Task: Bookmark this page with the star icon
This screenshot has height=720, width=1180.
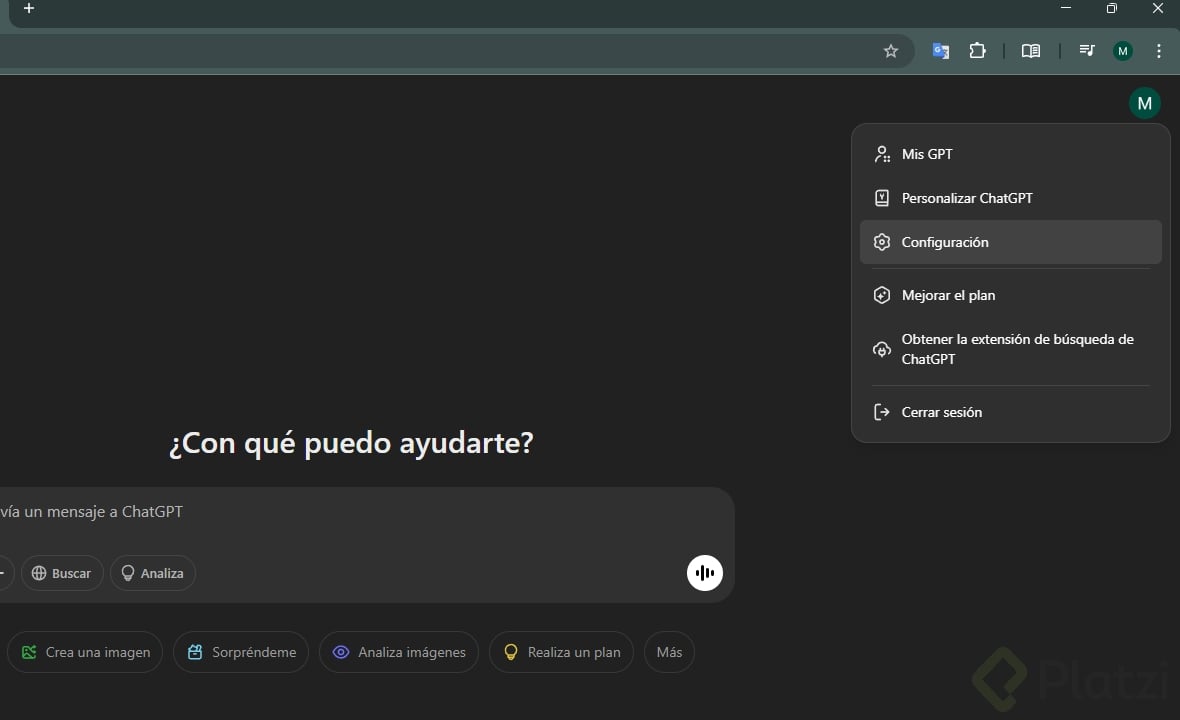Action: click(891, 51)
